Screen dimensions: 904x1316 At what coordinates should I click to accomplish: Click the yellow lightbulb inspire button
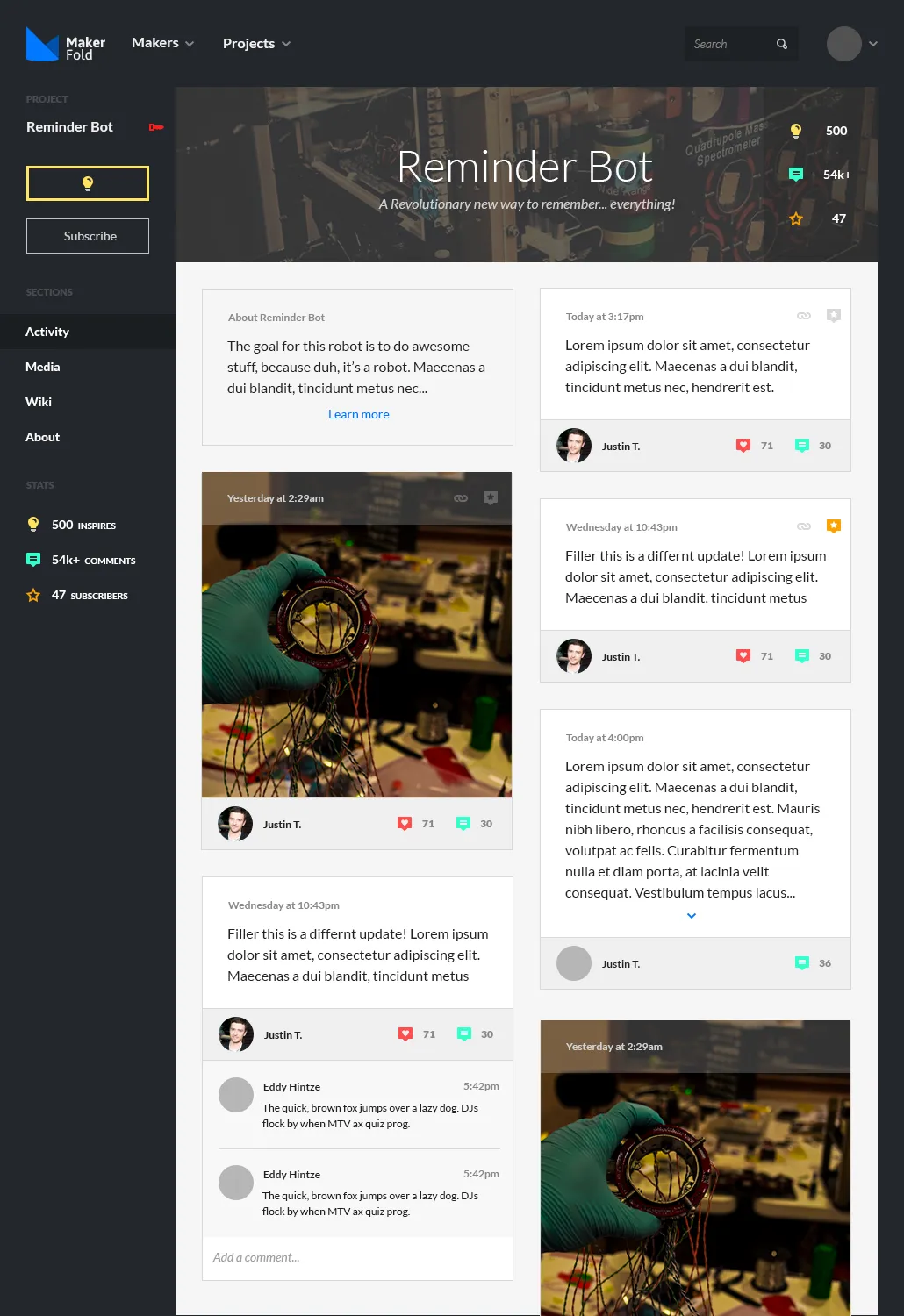[x=88, y=183]
